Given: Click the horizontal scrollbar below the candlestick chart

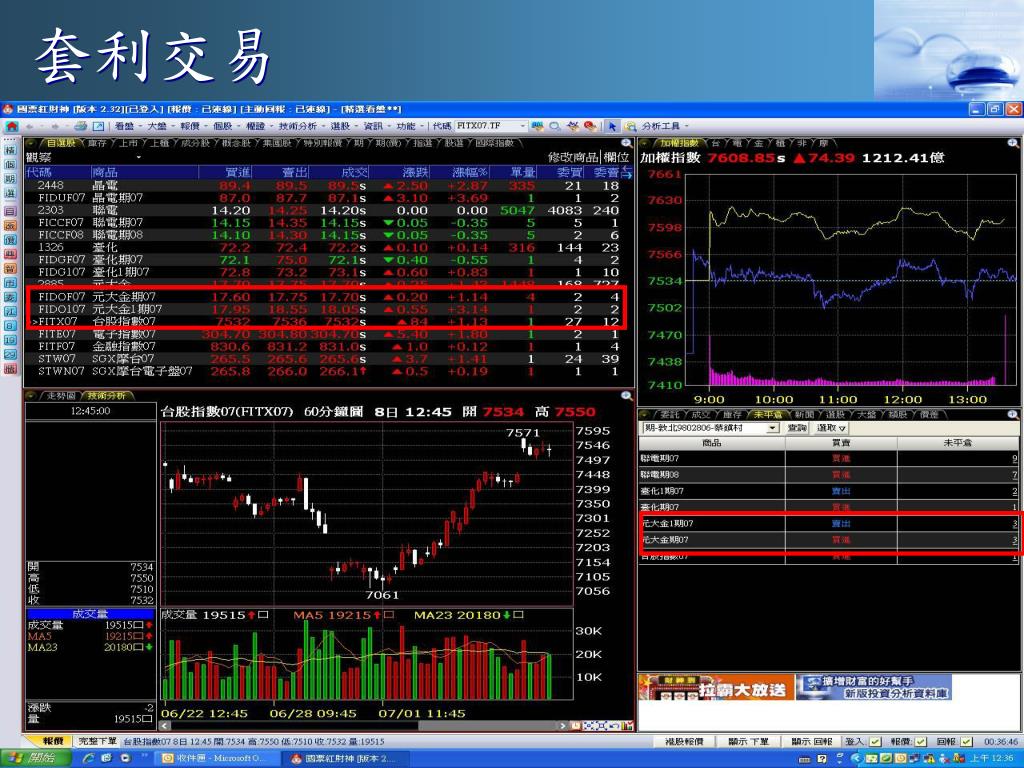Looking at the screenshot, I should (362, 726).
